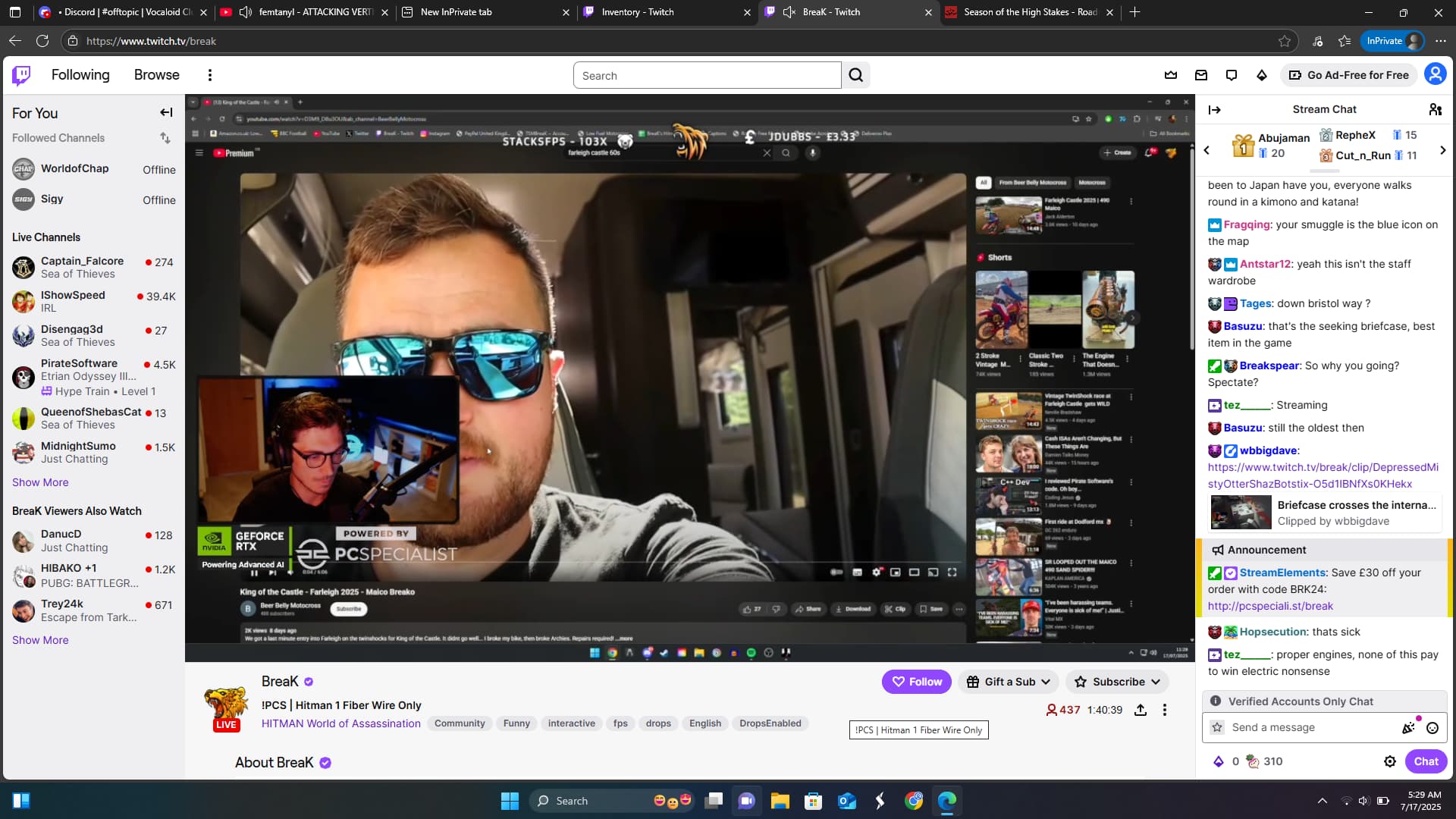
Task: Open the three-dot more menu beside Browse
Action: click(210, 75)
